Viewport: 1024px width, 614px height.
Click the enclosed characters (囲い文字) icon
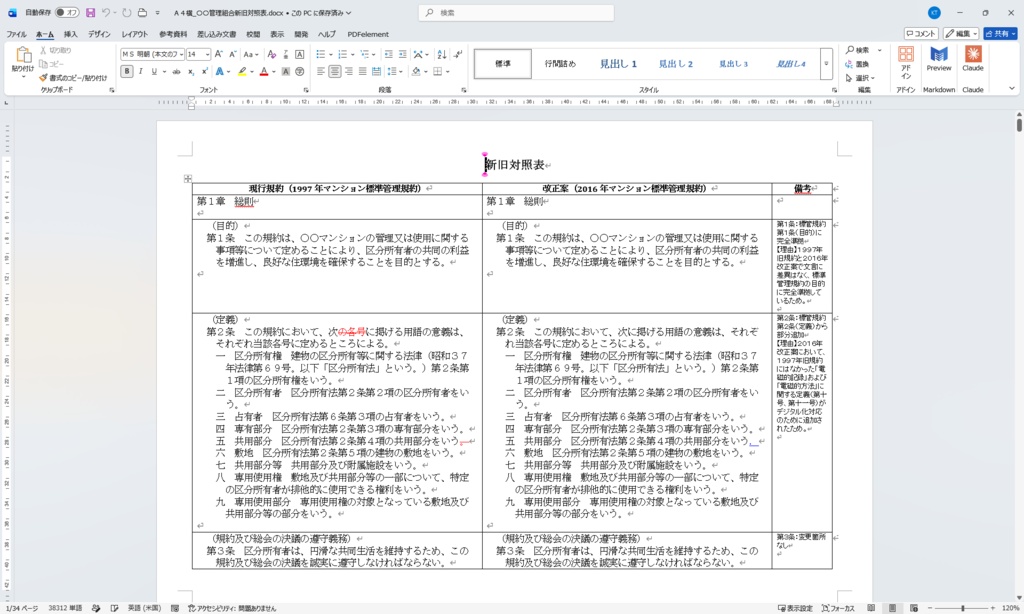coord(300,72)
